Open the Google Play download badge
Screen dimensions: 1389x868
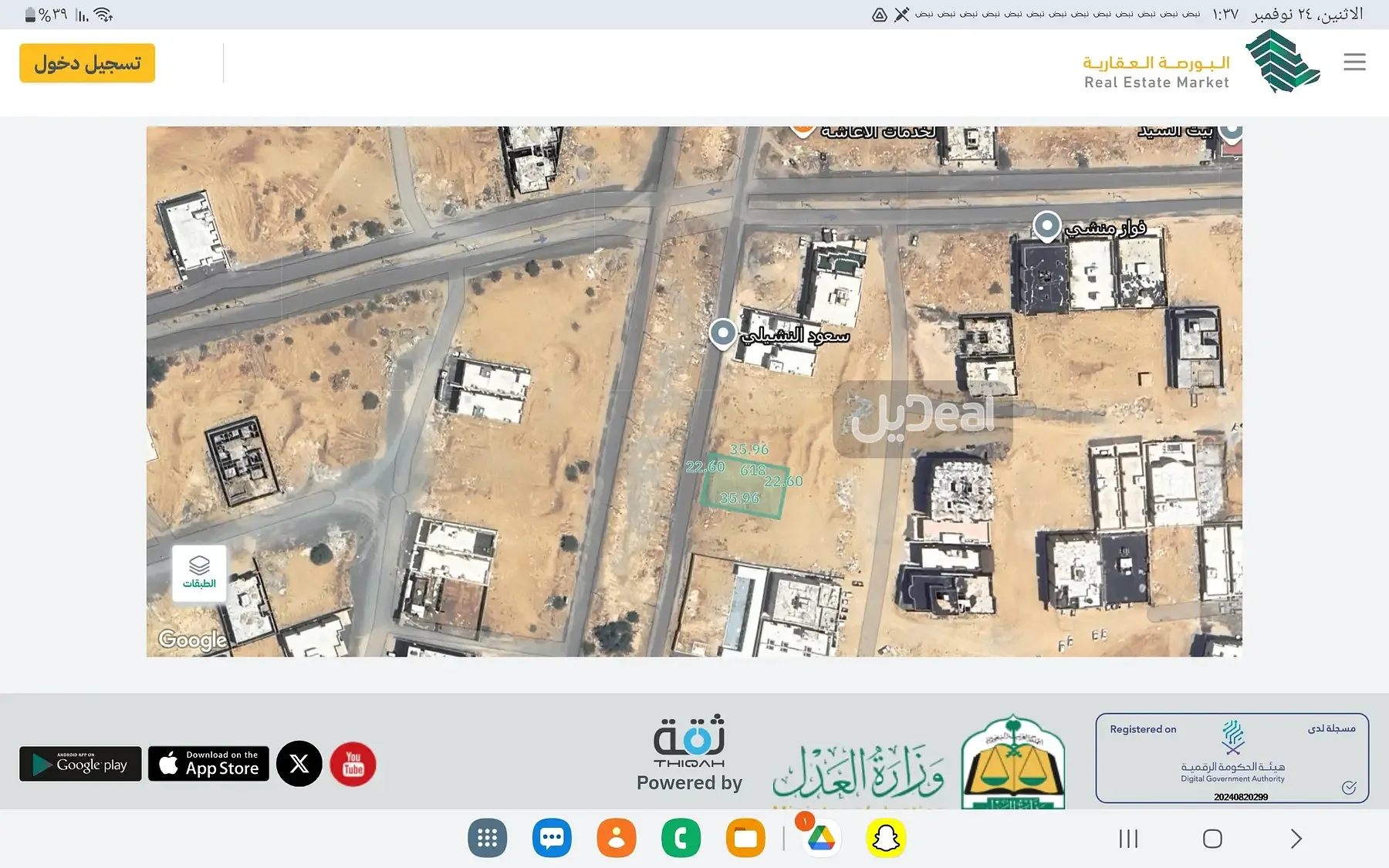coord(80,764)
